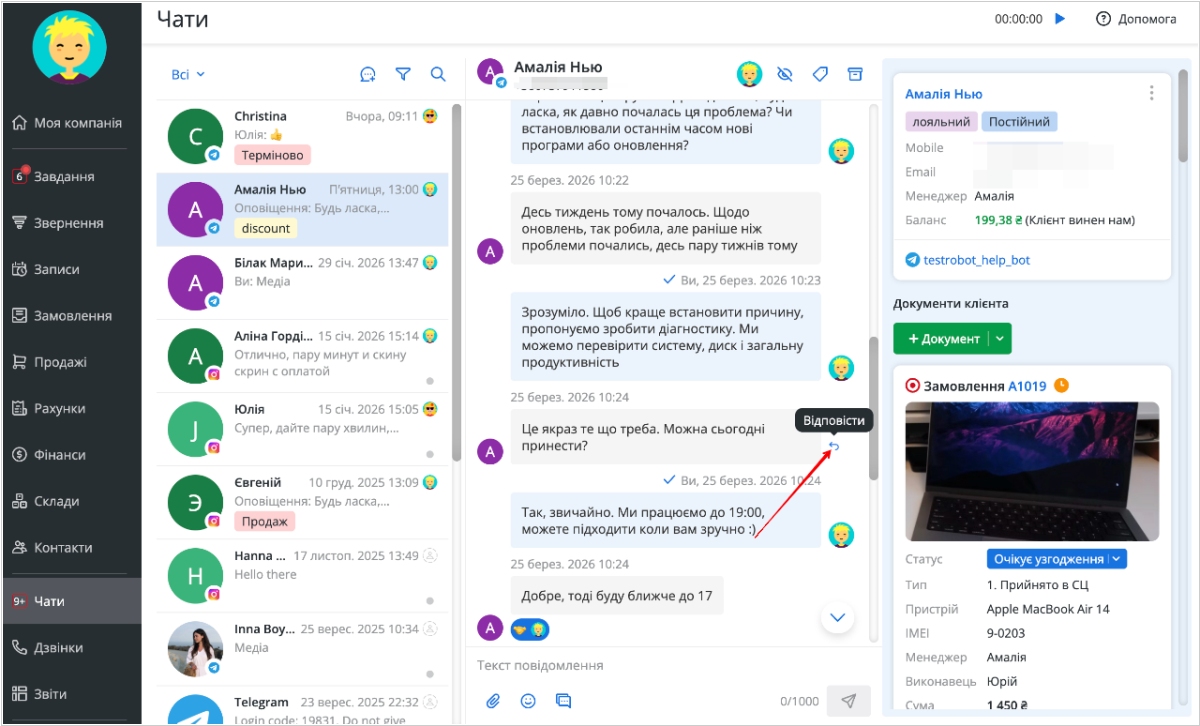
Task: Start the timer play button
Action: point(1060,19)
